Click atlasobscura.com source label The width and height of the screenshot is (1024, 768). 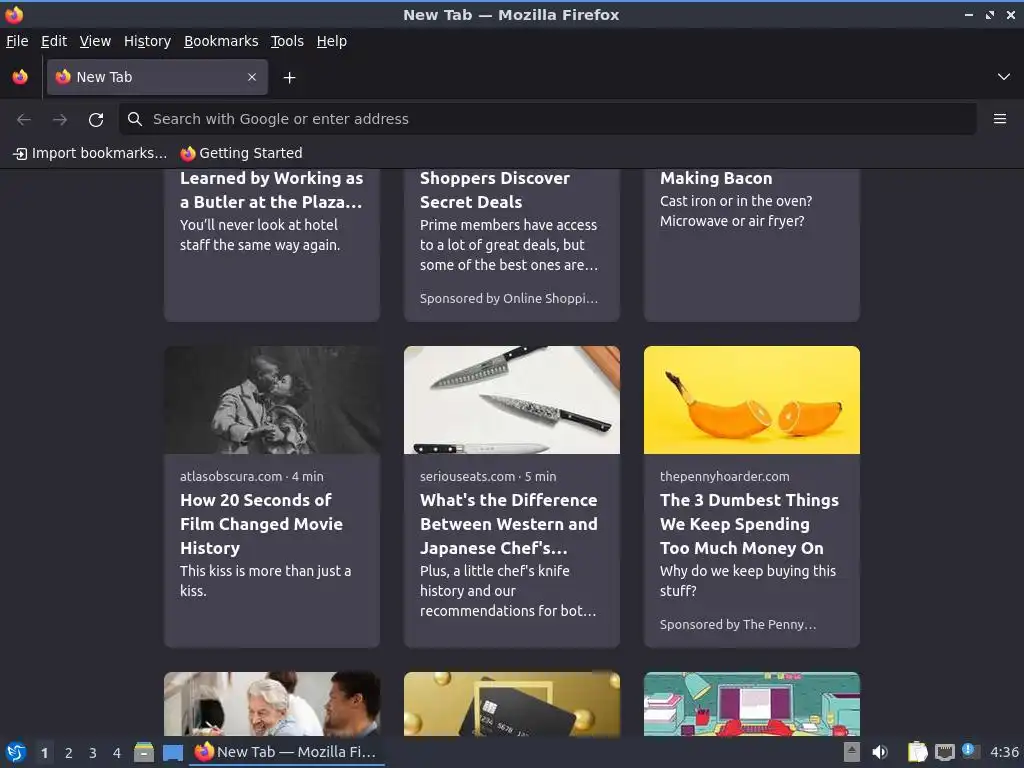231,477
